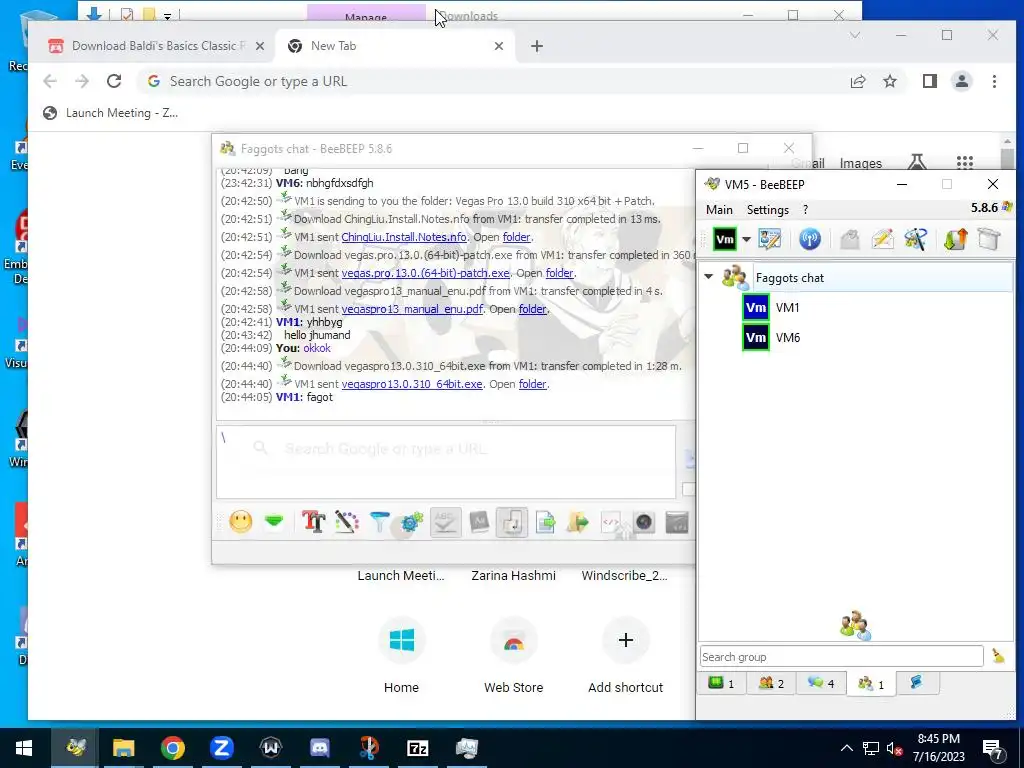Click the Vm user status avatar button
Image resolution: width=1024 pixels, height=768 pixels.
point(724,240)
